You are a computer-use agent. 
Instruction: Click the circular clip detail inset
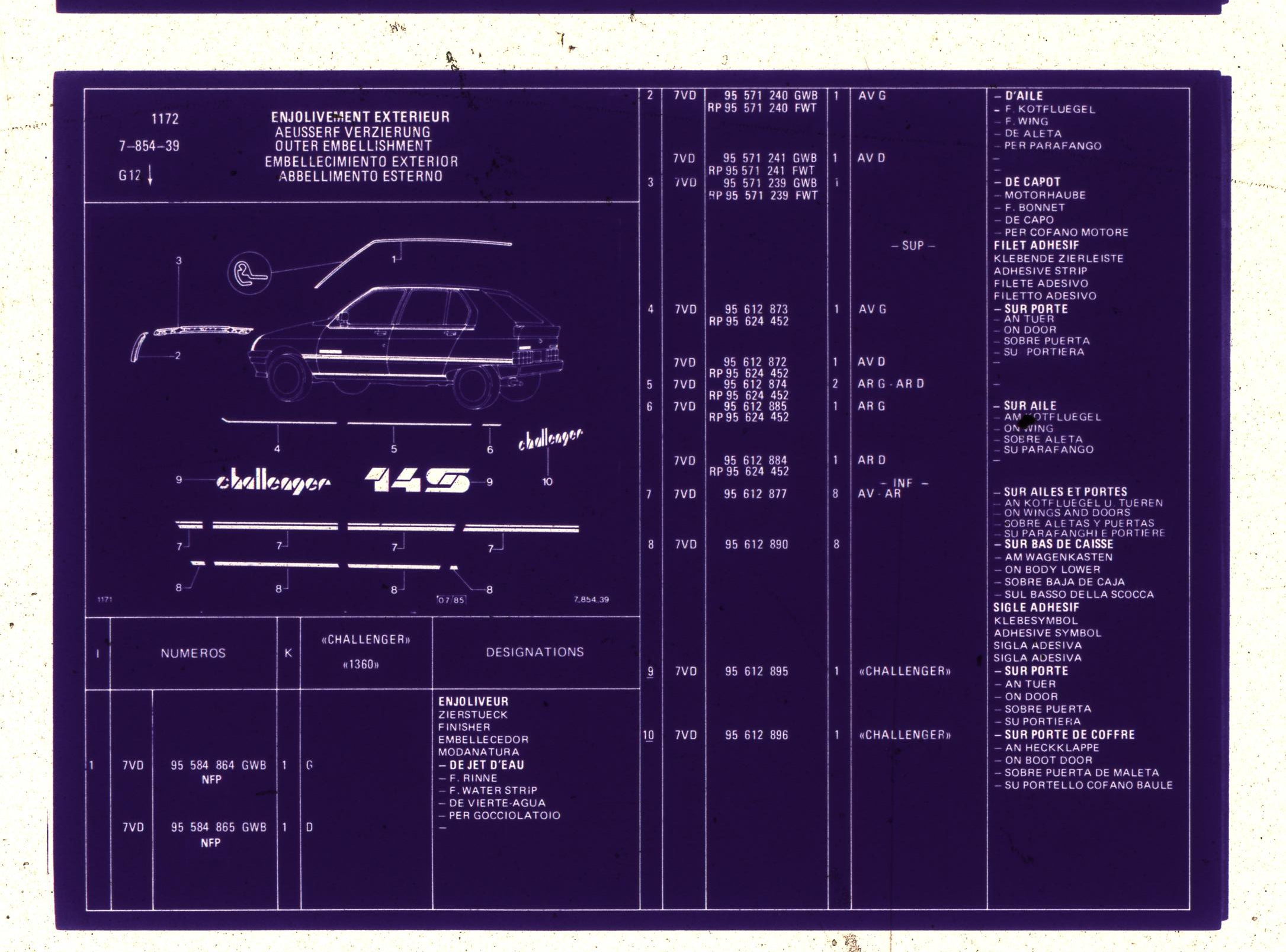click(249, 274)
